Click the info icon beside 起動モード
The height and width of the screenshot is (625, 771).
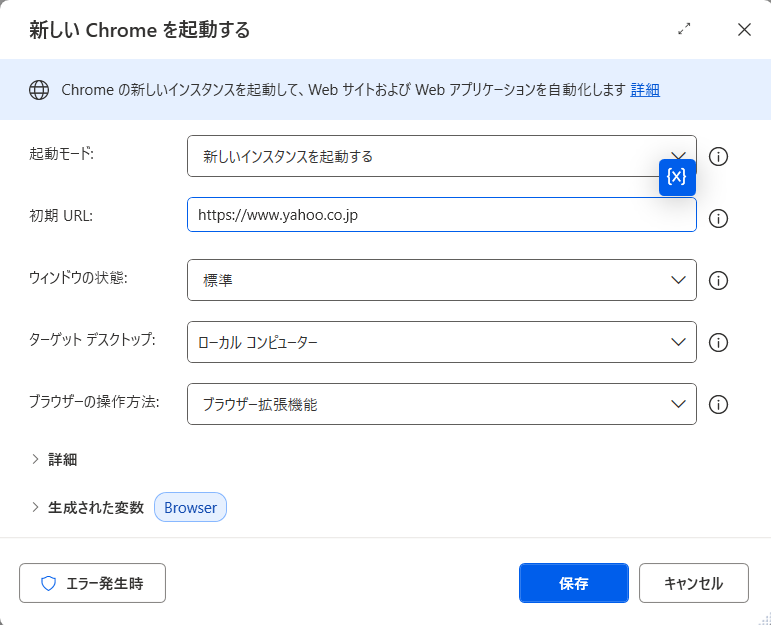tap(717, 156)
